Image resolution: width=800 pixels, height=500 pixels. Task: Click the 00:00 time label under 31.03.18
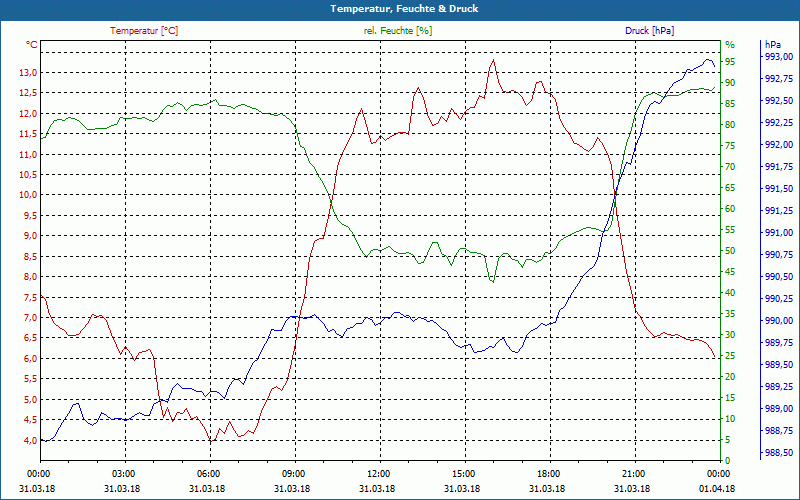click(x=38, y=473)
